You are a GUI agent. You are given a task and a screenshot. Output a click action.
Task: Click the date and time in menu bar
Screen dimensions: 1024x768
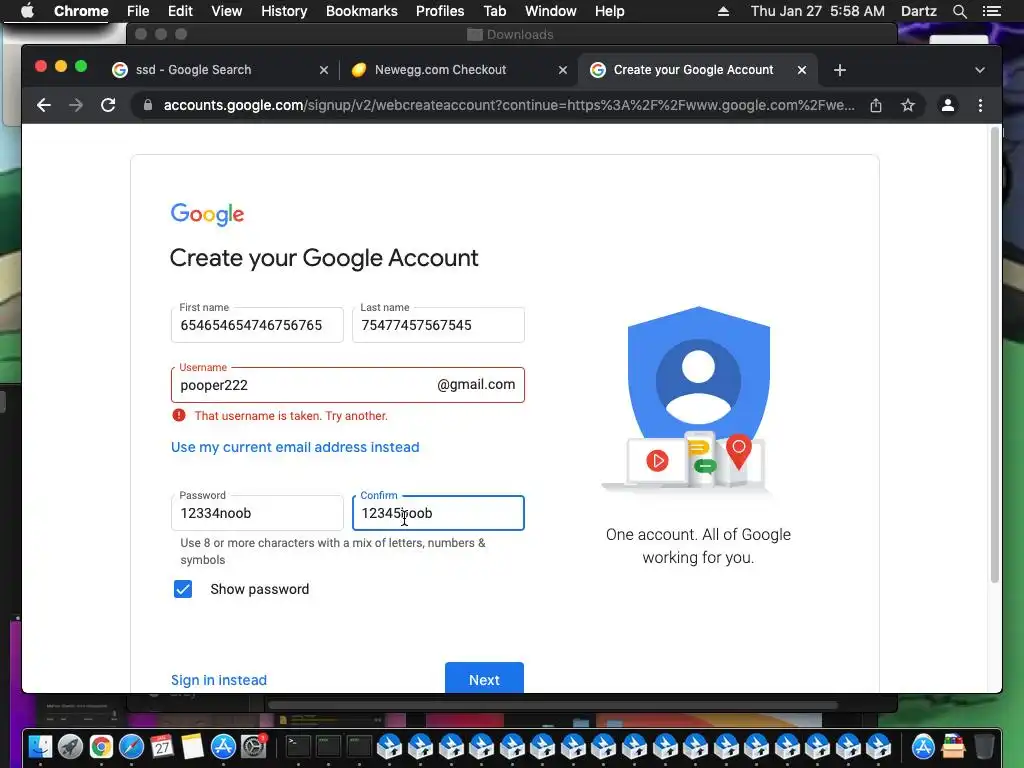point(818,11)
